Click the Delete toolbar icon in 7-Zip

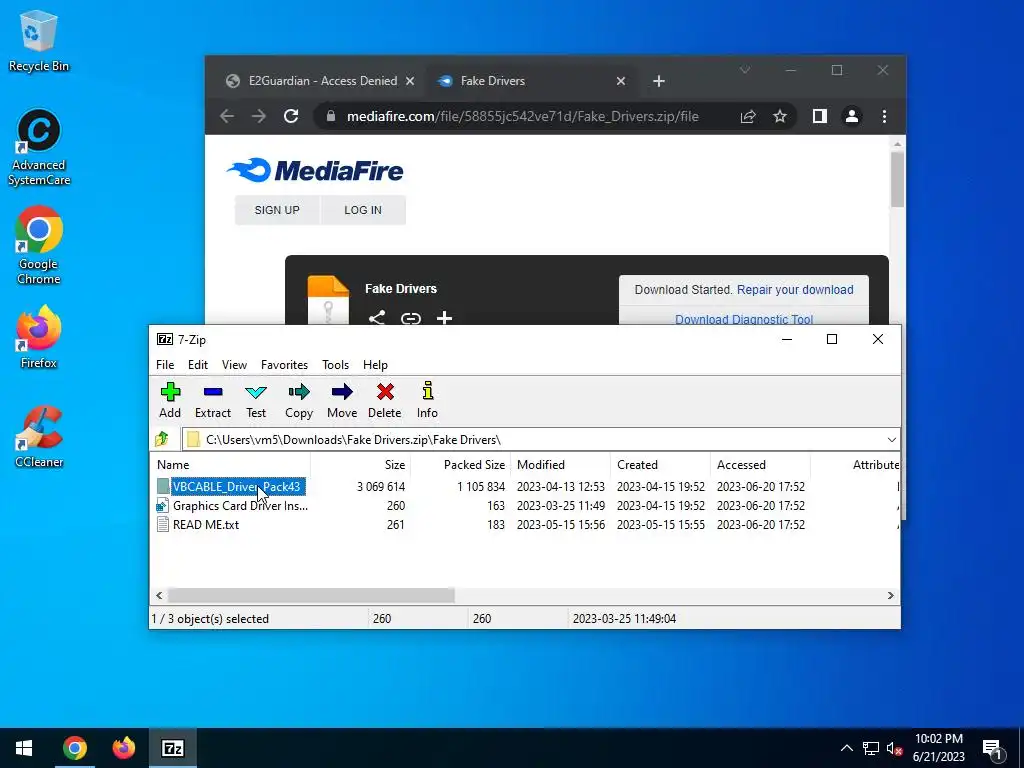click(385, 400)
